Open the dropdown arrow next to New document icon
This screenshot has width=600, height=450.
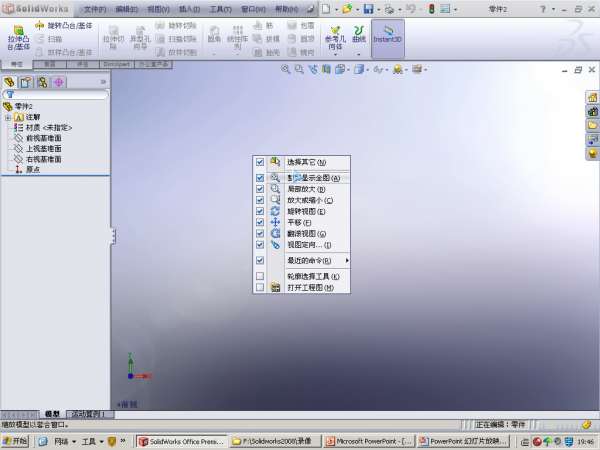(x=336, y=9)
